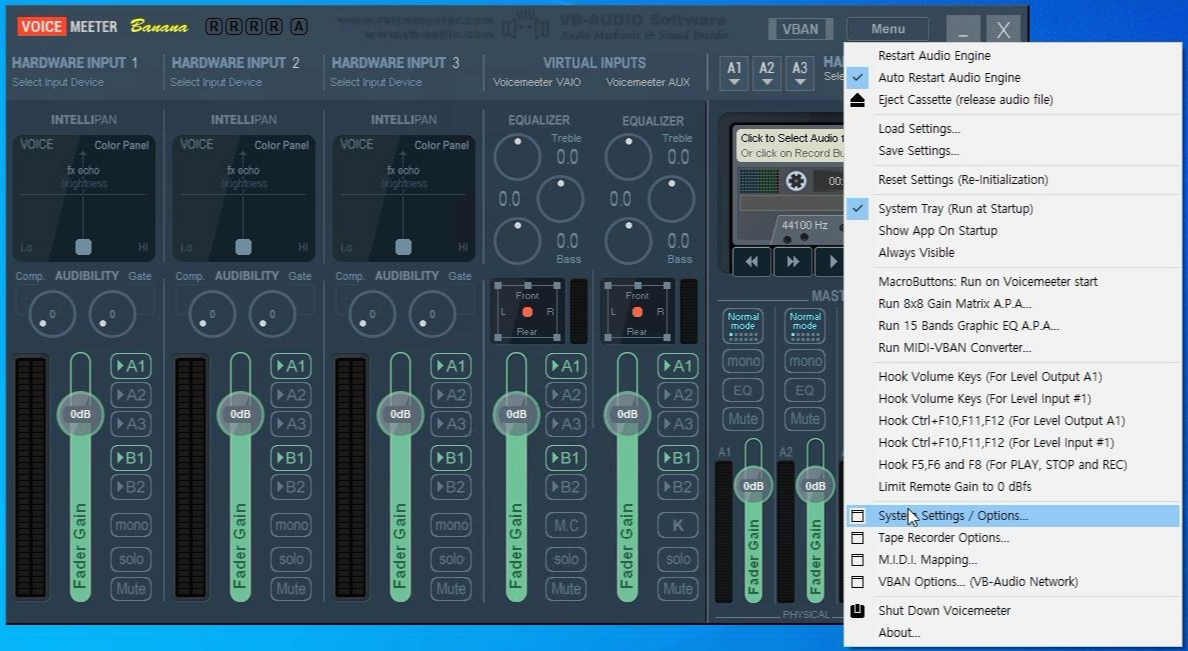This screenshot has height=651, width=1188.
Task: Toggle K button on Voicemeeter AUX strip
Action: [x=677, y=525]
